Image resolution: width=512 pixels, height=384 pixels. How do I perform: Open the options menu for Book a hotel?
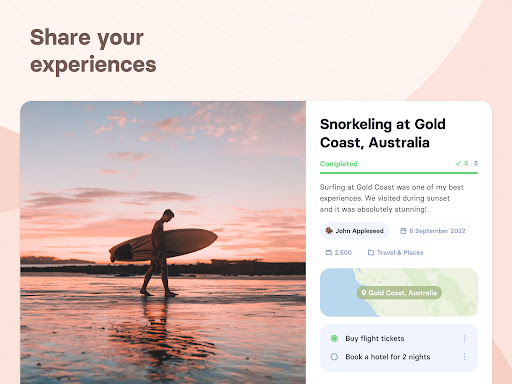click(x=464, y=357)
